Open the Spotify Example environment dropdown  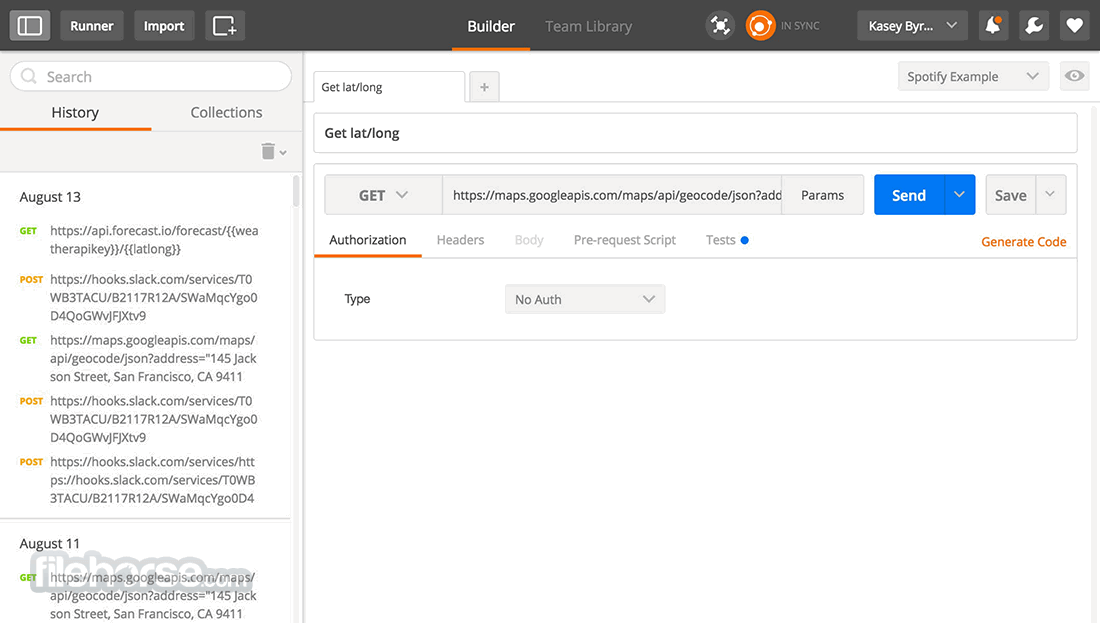(972, 77)
